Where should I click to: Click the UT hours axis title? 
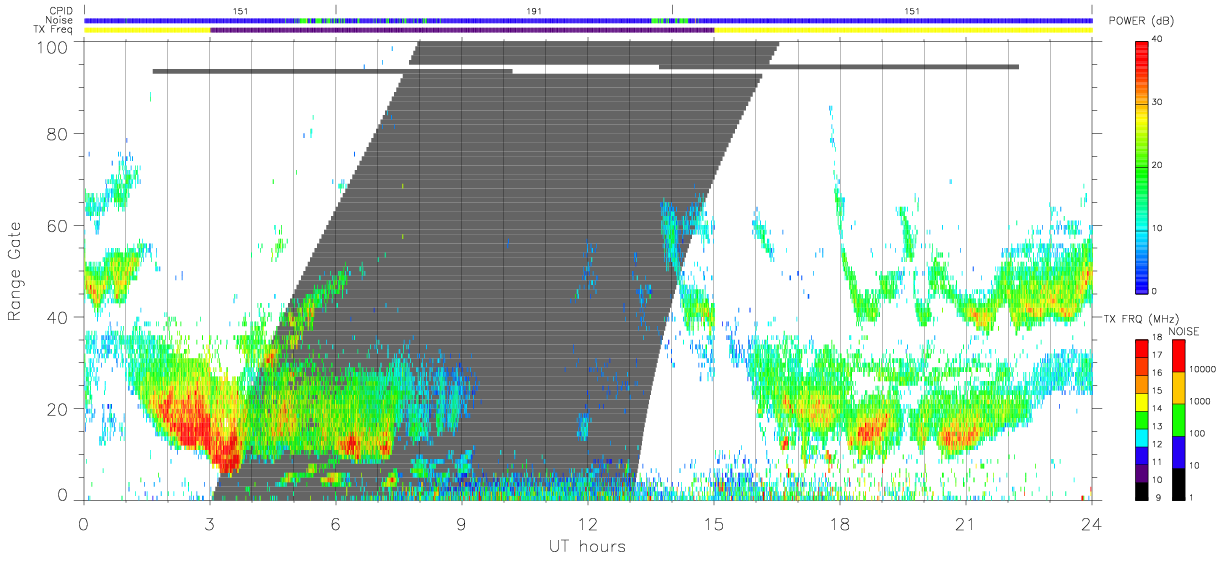(x=586, y=546)
